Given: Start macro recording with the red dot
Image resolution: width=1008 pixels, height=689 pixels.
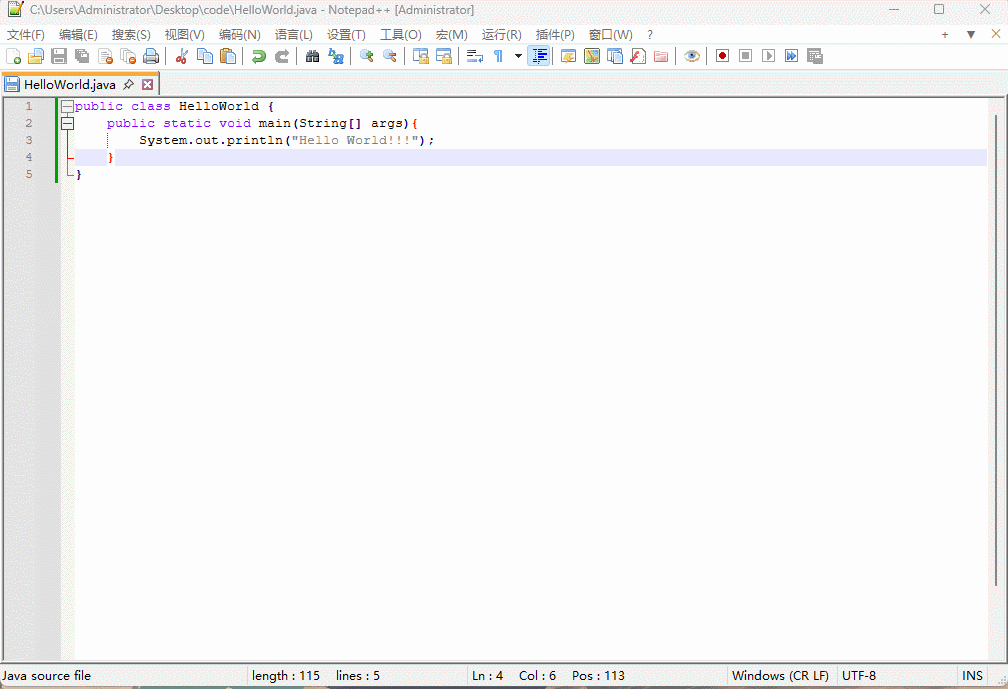Looking at the screenshot, I should [x=722, y=56].
